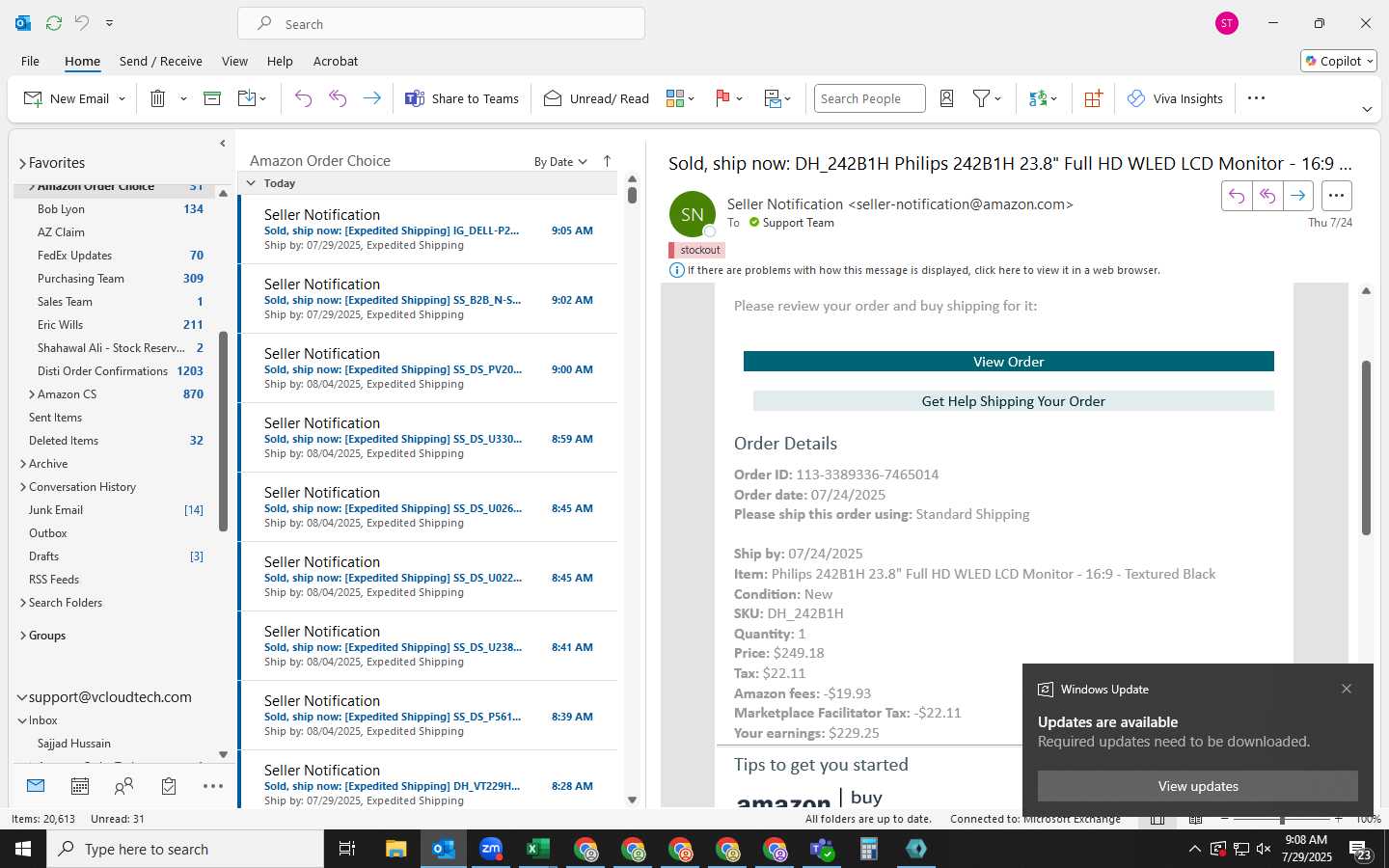Image resolution: width=1389 pixels, height=868 pixels.
Task: Click the zoom slider in status bar
Action: (x=1282, y=819)
